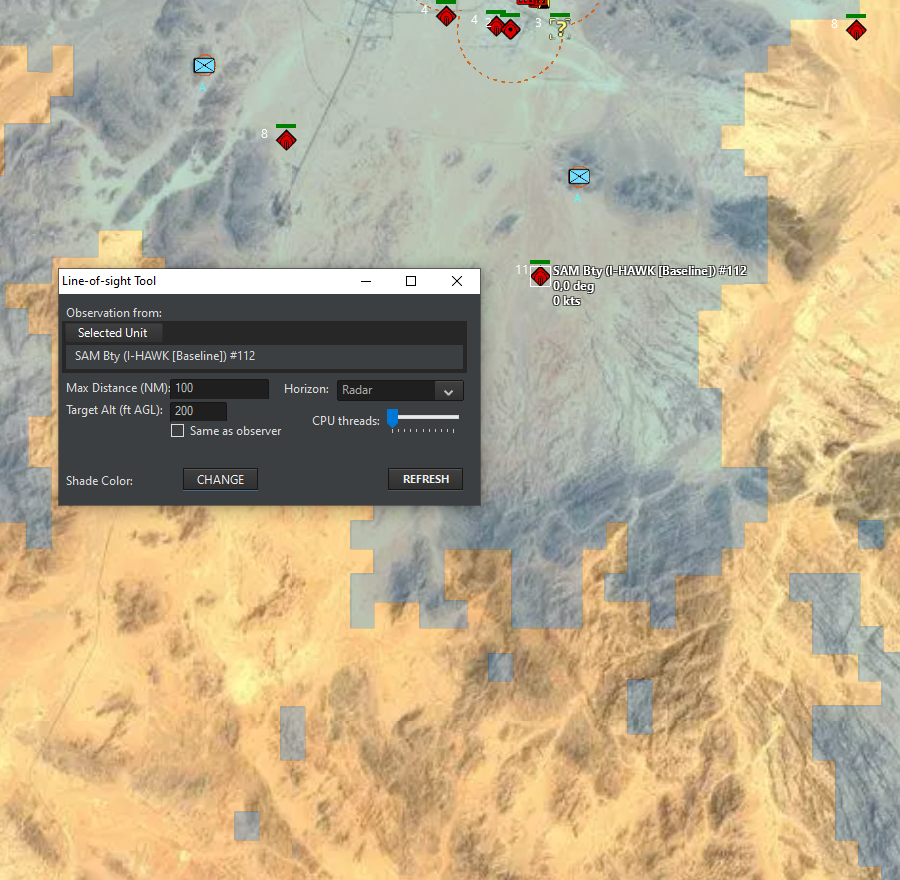Click the CPU threads slider handle
Screen dimensions: 900x880
(x=393, y=418)
